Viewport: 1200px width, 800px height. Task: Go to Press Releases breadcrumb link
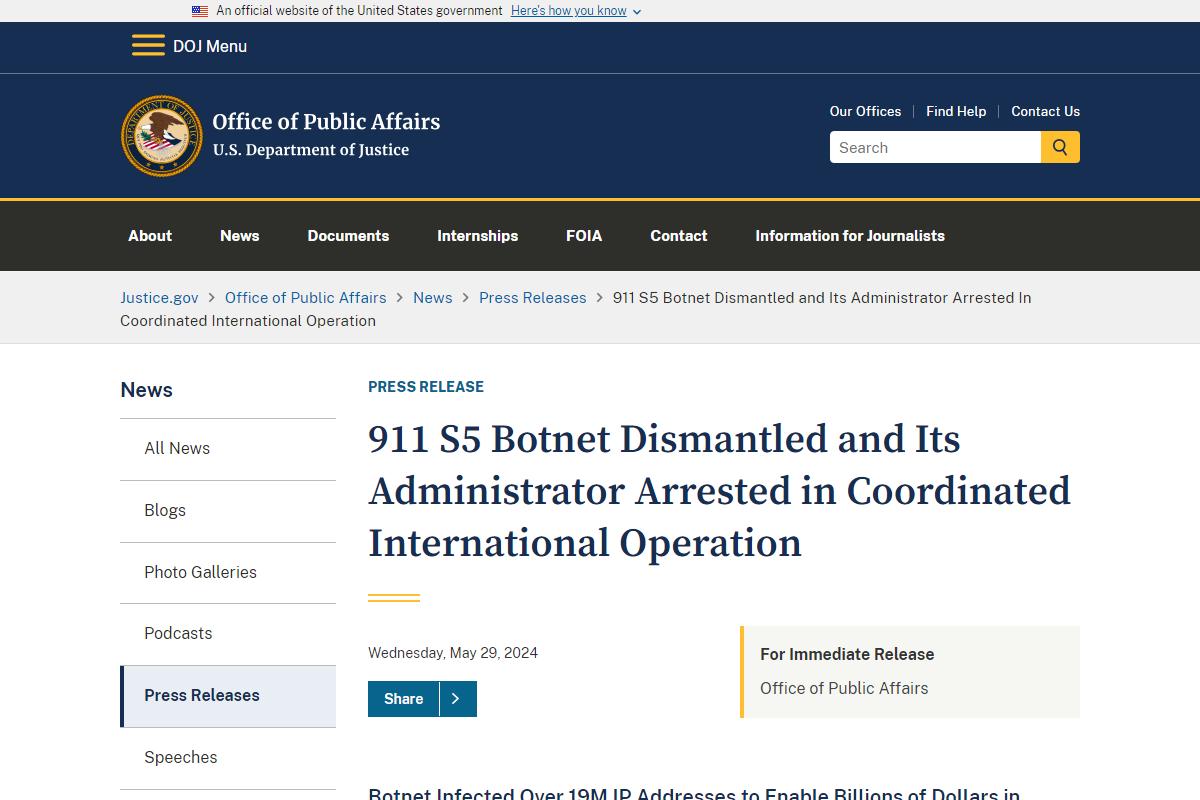532,298
